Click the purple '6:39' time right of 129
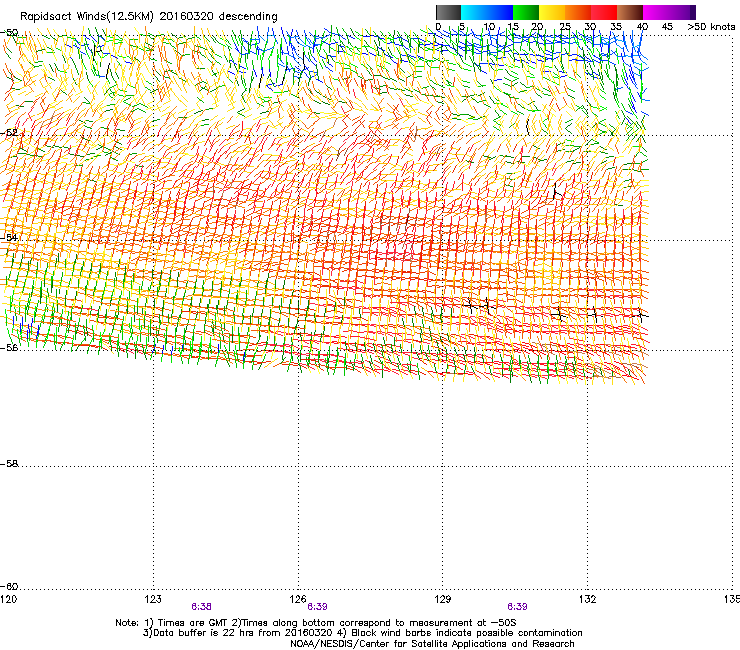Image resolution: width=740 pixels, height=650 pixels. pyautogui.click(x=517, y=607)
